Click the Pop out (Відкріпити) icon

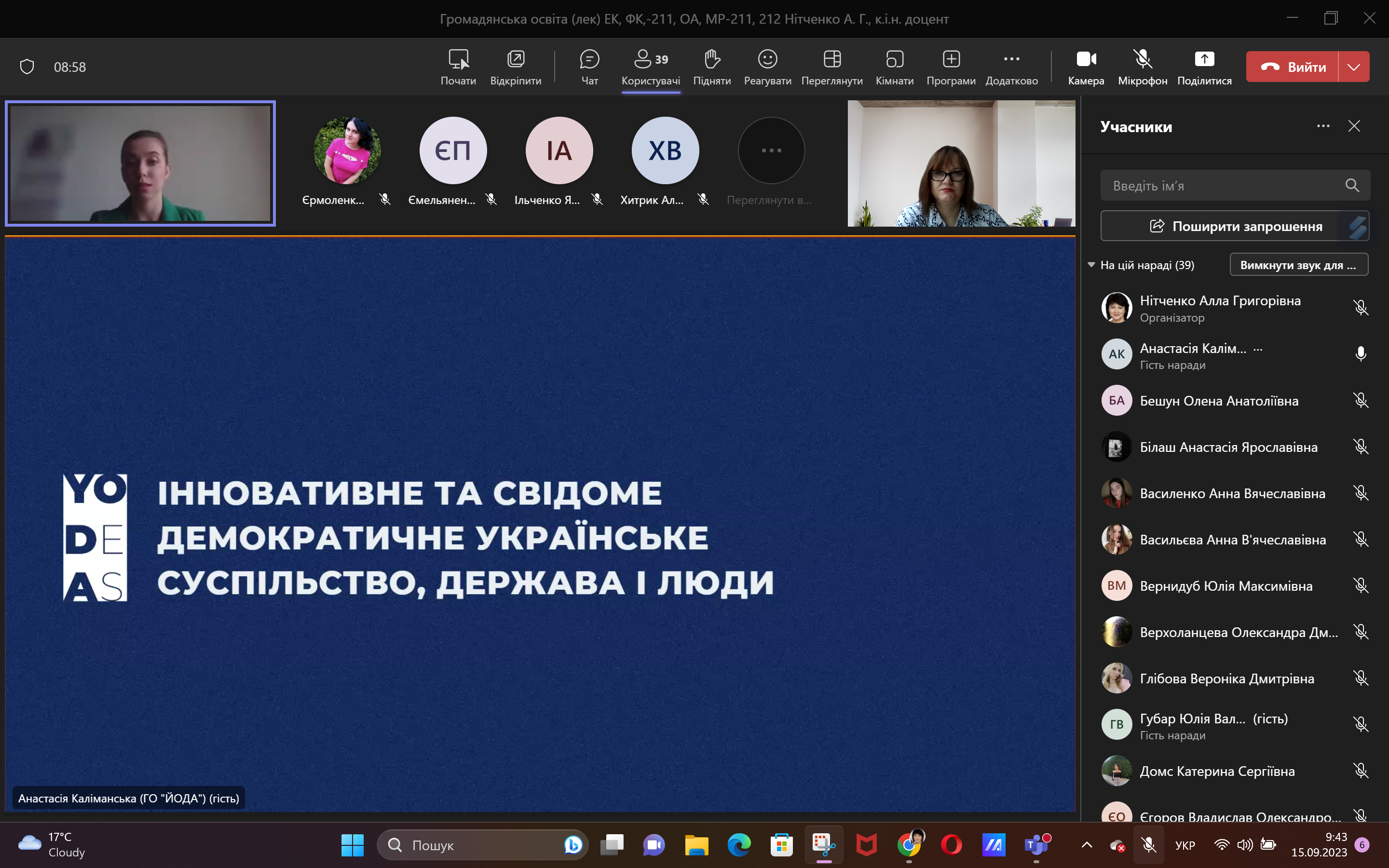pyautogui.click(x=516, y=59)
